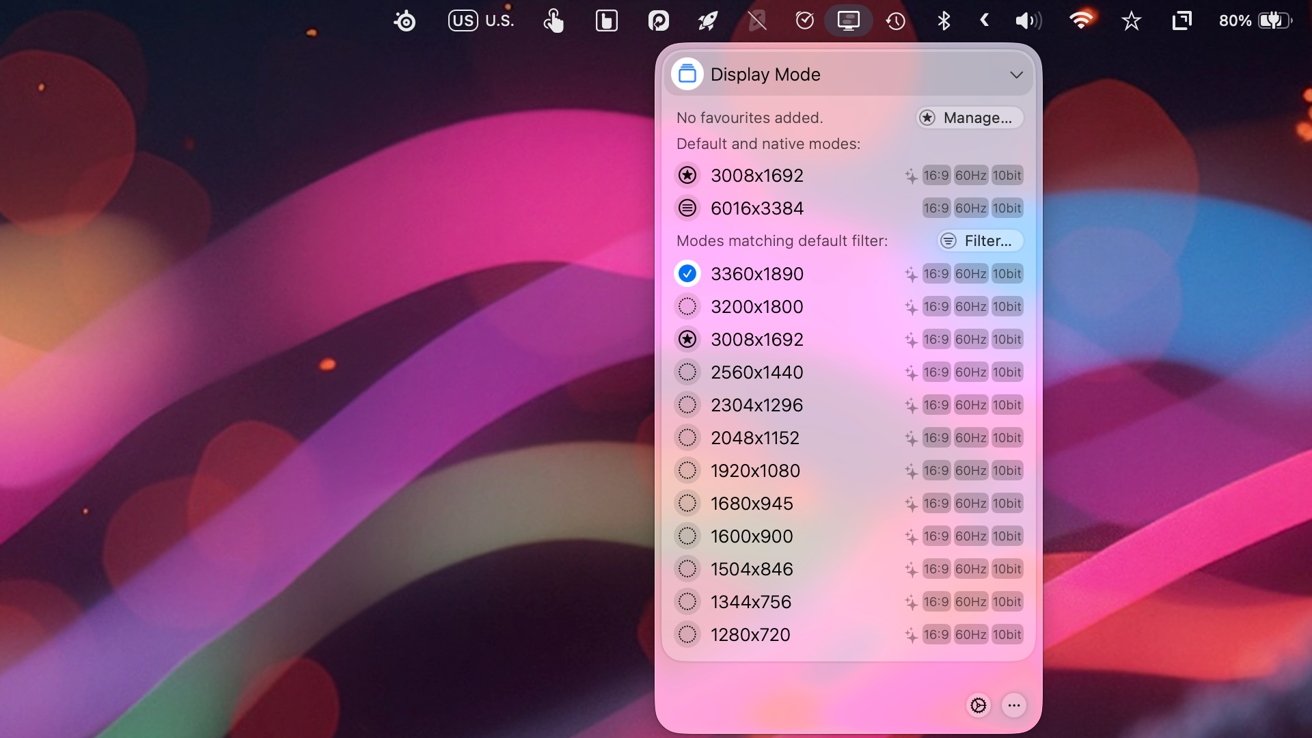The image size is (1312, 738).
Task: Open the Filter options
Action: tap(980, 240)
